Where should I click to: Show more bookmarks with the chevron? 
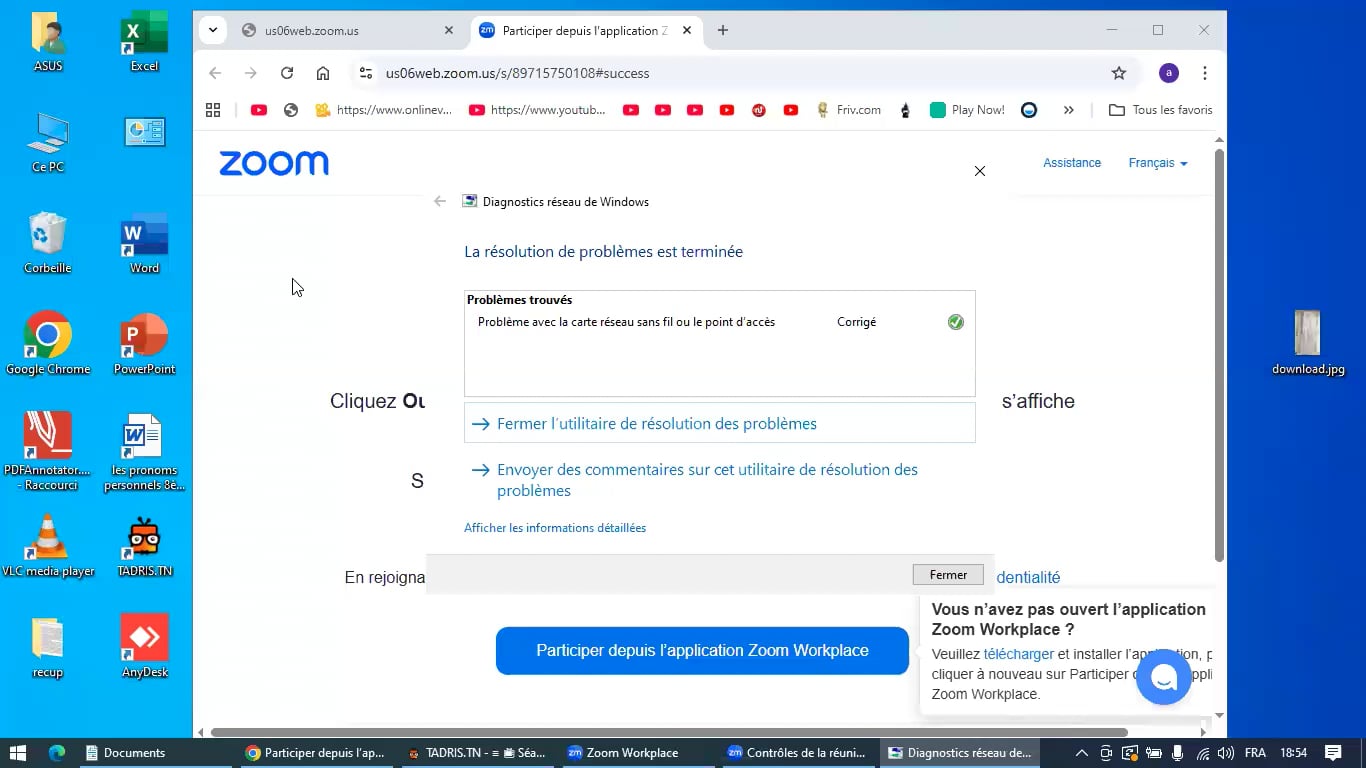click(x=1069, y=110)
